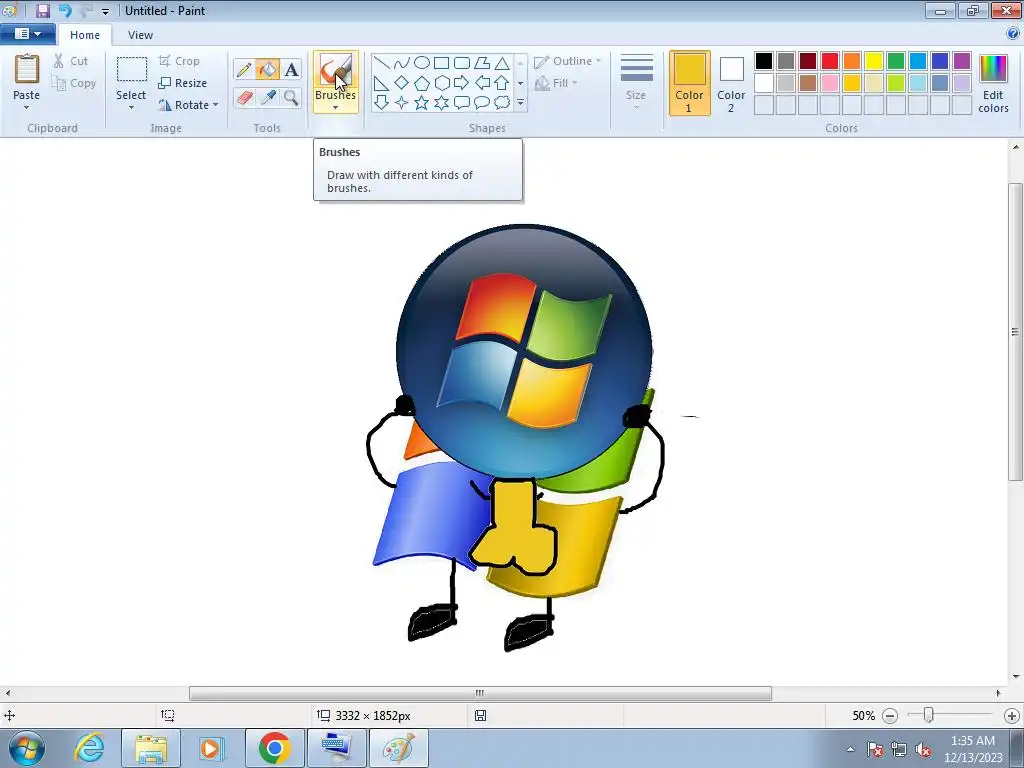Screen dimensions: 1024x768
Task: Open Paint Help question mark
Action: click(x=1013, y=34)
